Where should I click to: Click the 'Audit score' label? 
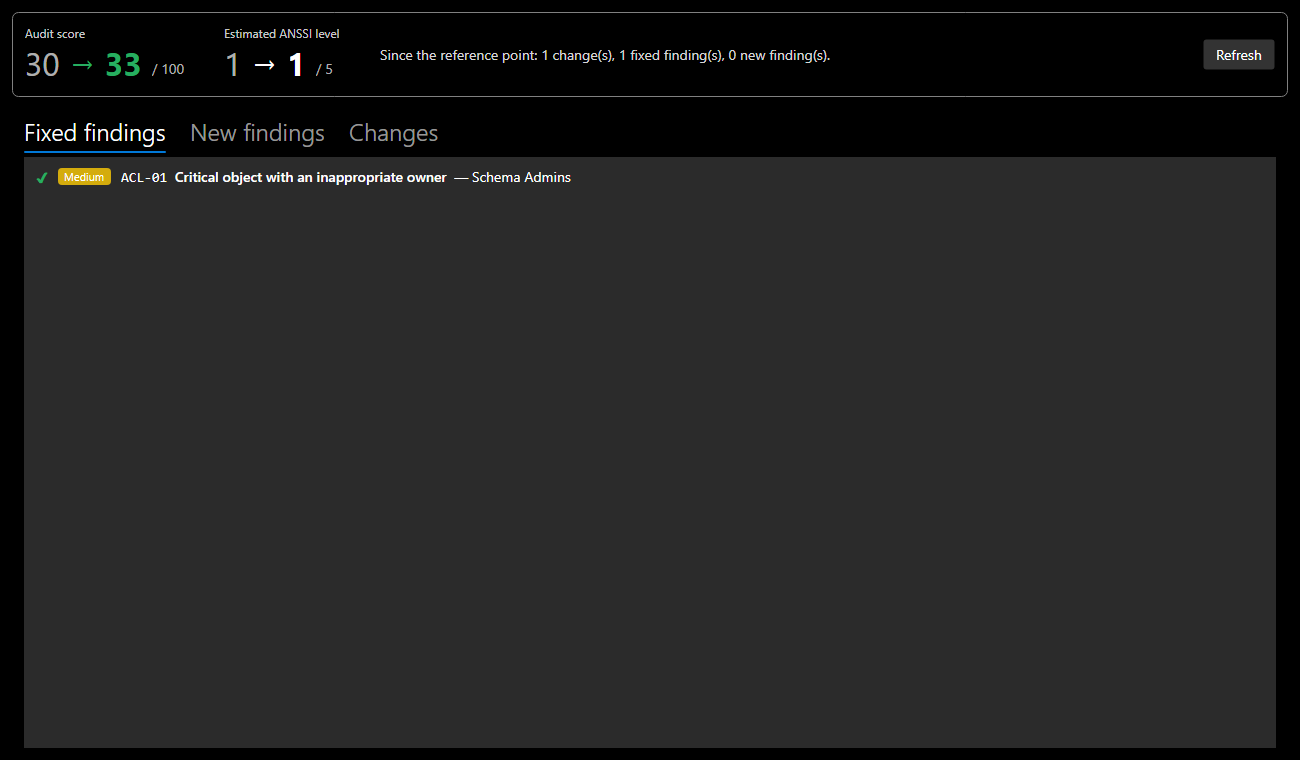pyautogui.click(x=55, y=34)
